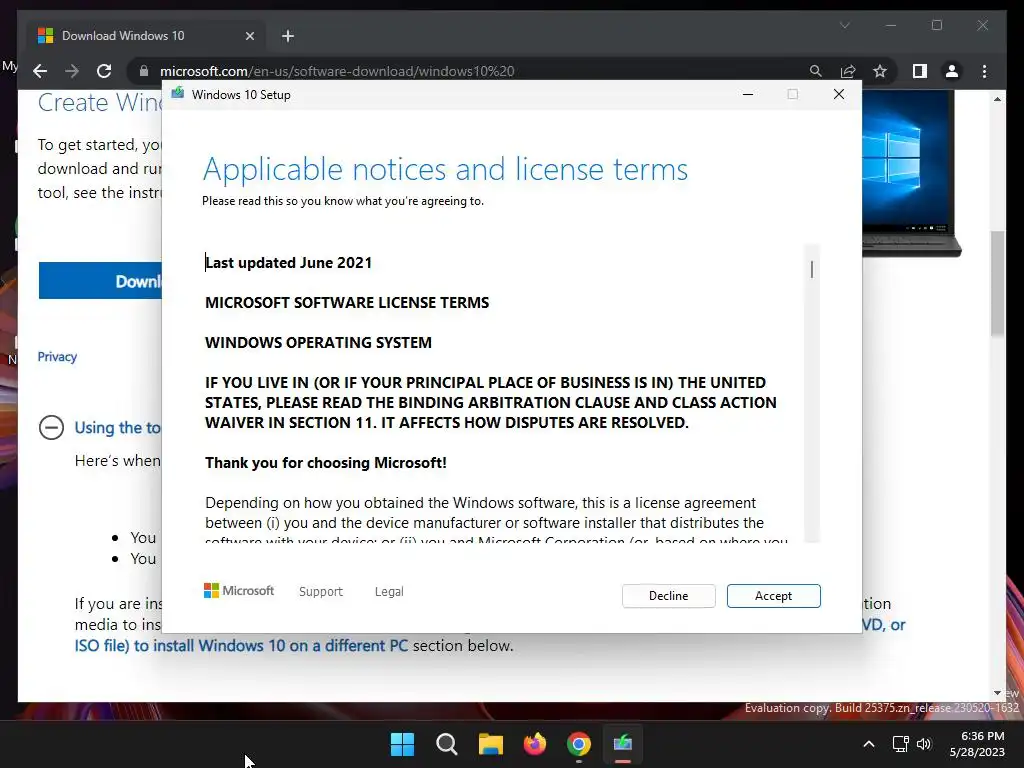Bookmark this tab with star icon

(880, 71)
